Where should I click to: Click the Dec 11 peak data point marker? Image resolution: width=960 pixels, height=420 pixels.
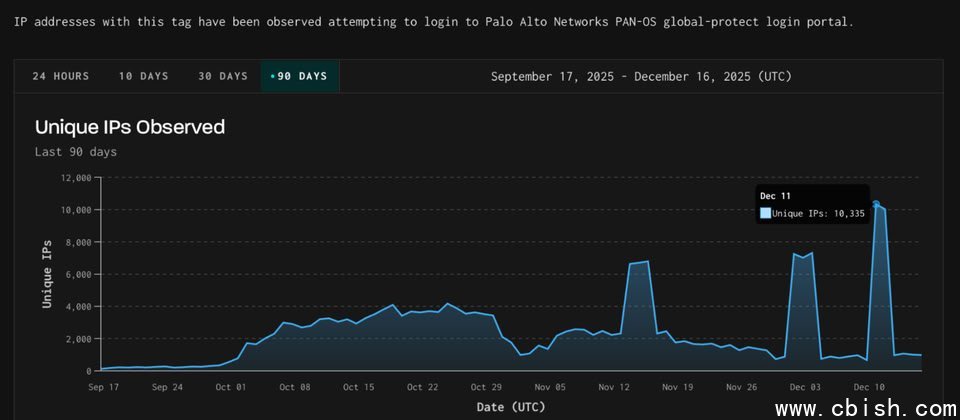(876, 204)
